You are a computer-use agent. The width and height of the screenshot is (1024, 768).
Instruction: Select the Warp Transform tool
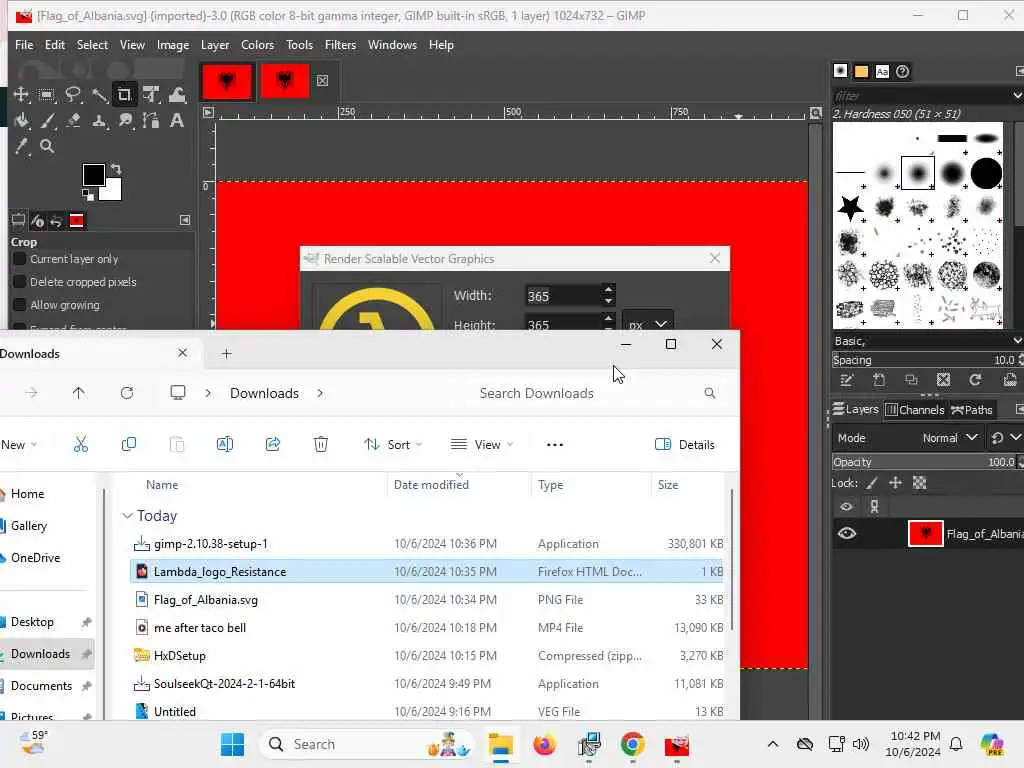coord(177,95)
